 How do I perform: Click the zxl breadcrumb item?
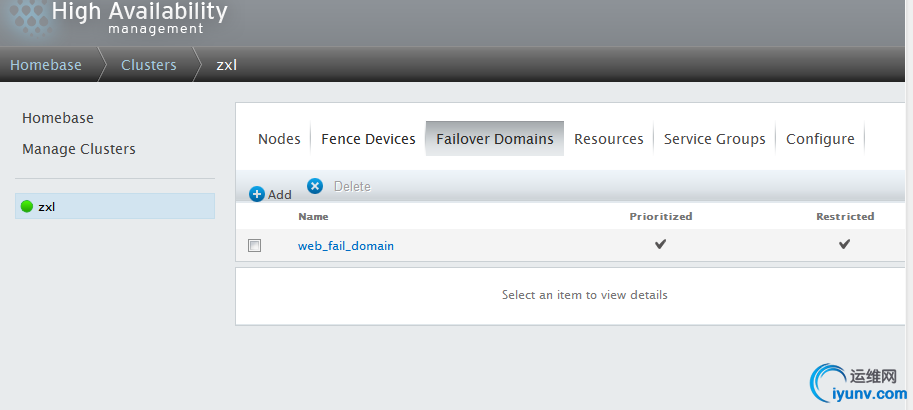click(227, 65)
